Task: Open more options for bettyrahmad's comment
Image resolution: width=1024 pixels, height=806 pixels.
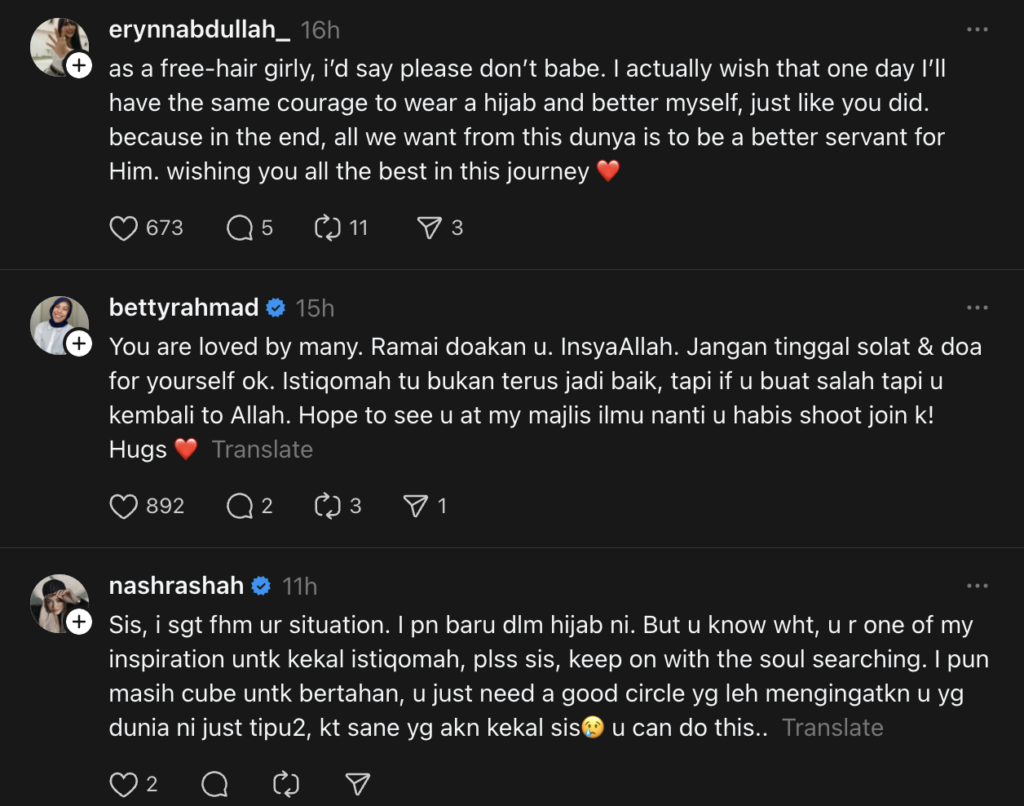Action: pyautogui.click(x=977, y=308)
